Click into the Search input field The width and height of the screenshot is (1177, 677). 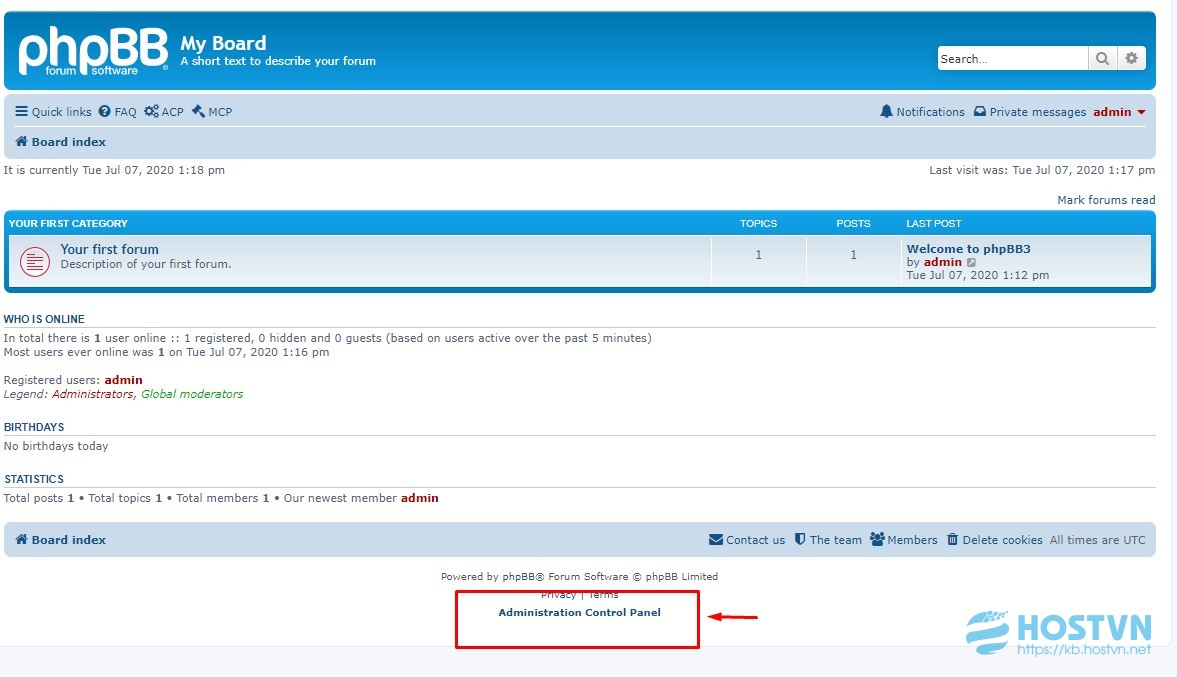point(1012,58)
